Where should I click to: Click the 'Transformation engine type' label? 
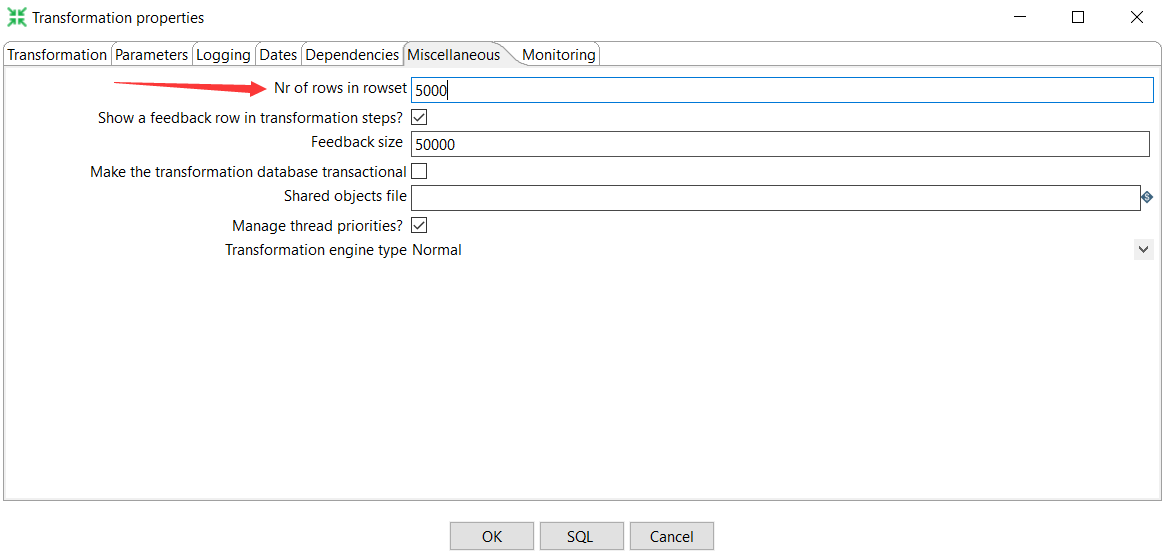coord(316,251)
